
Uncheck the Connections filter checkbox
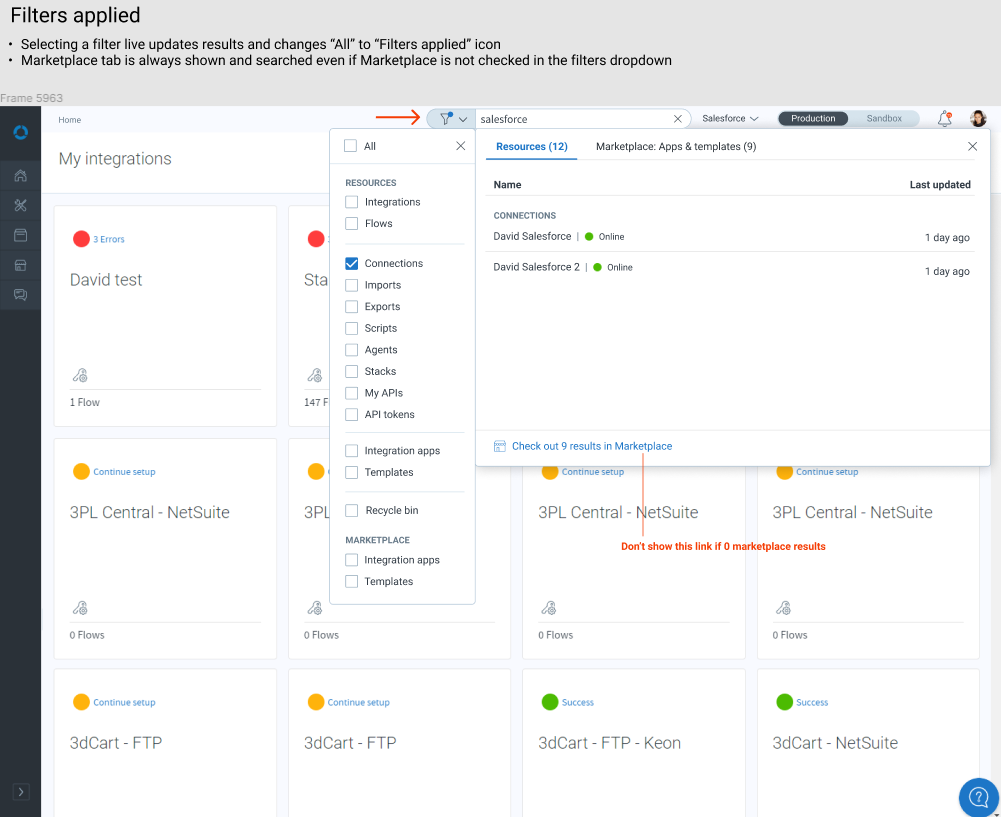tap(352, 264)
